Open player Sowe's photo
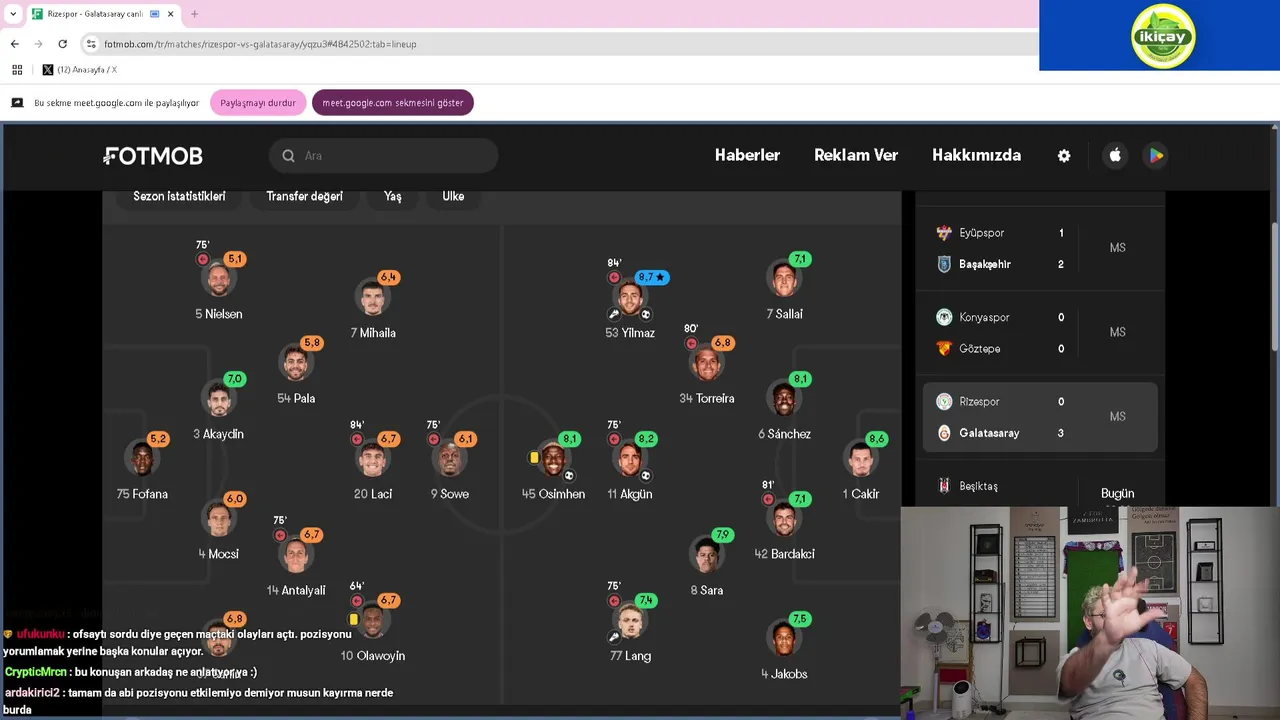 (449, 459)
